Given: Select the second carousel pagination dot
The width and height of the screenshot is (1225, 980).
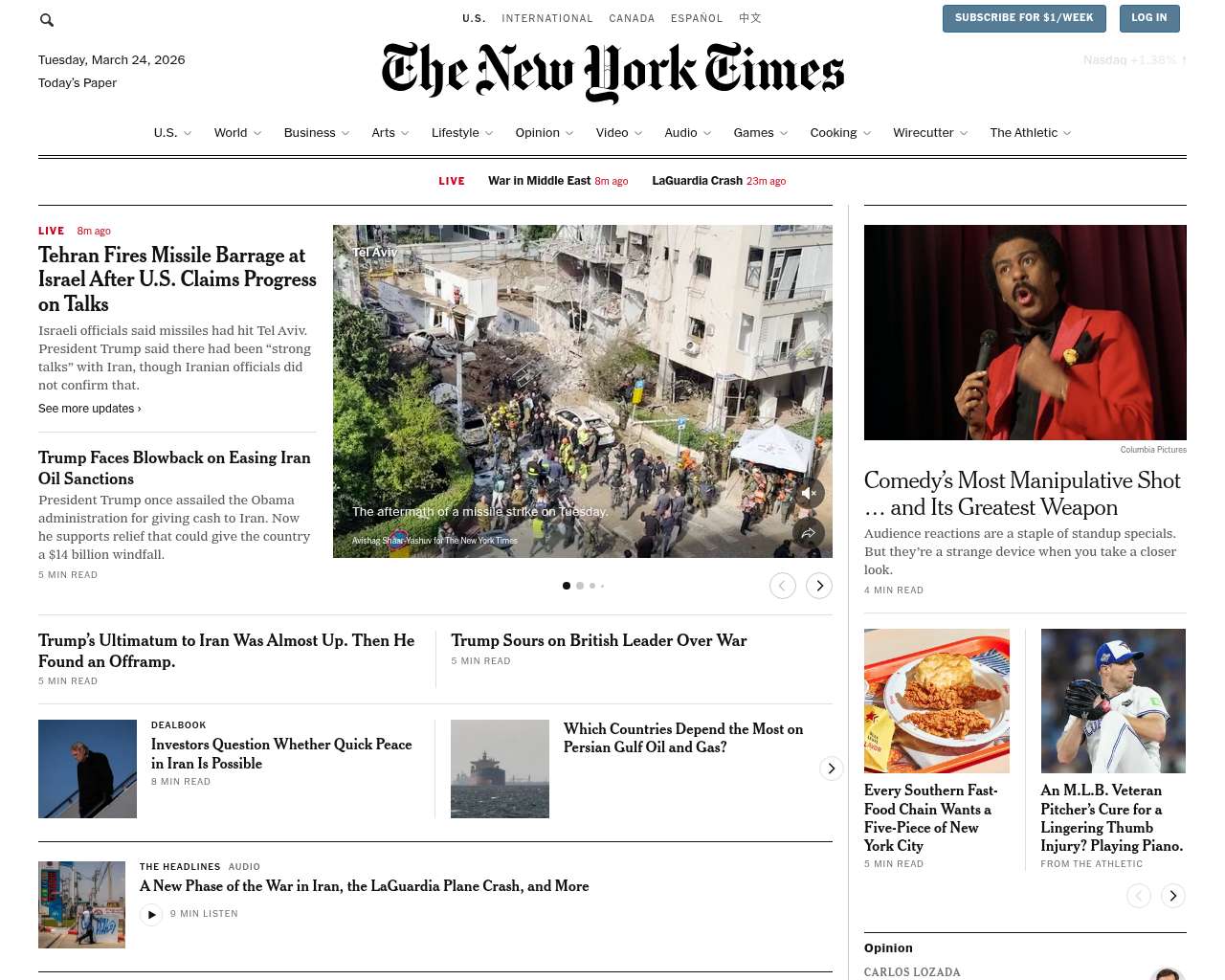Looking at the screenshot, I should tap(580, 586).
